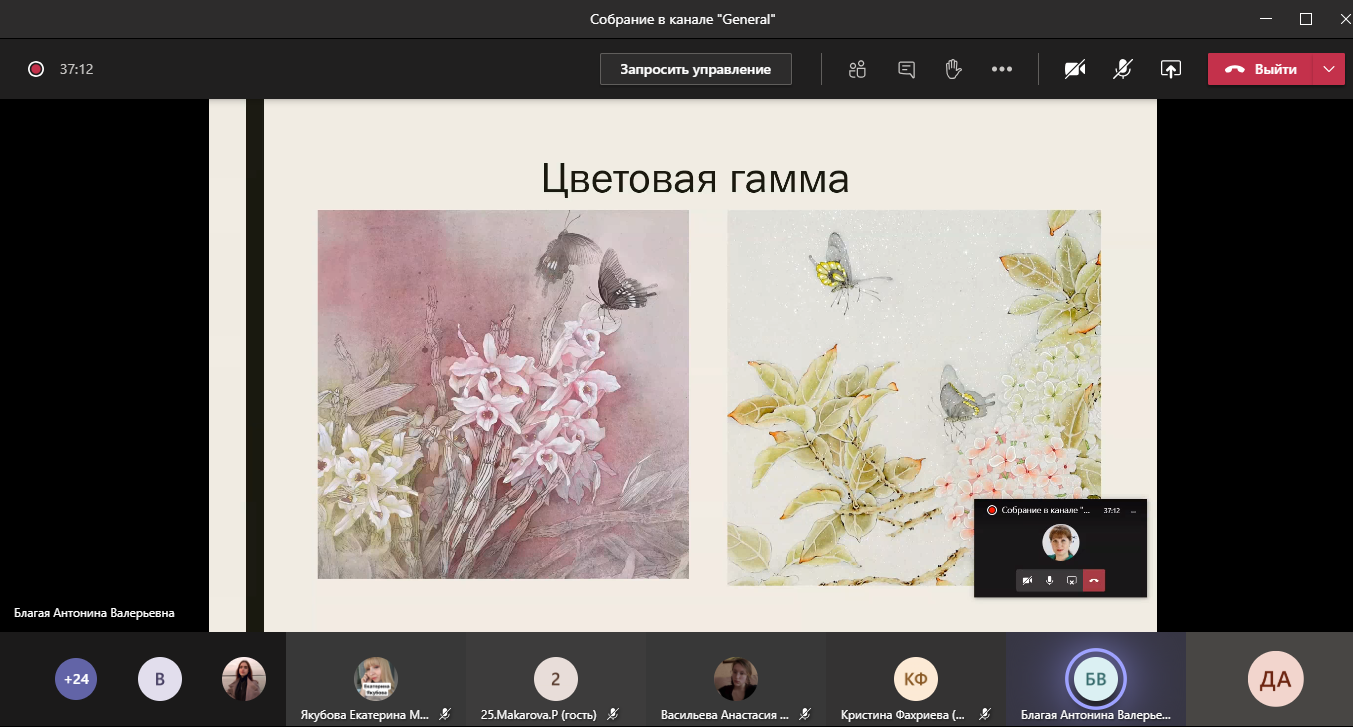
Task: Open the meeting chat icon
Action: tap(907, 69)
